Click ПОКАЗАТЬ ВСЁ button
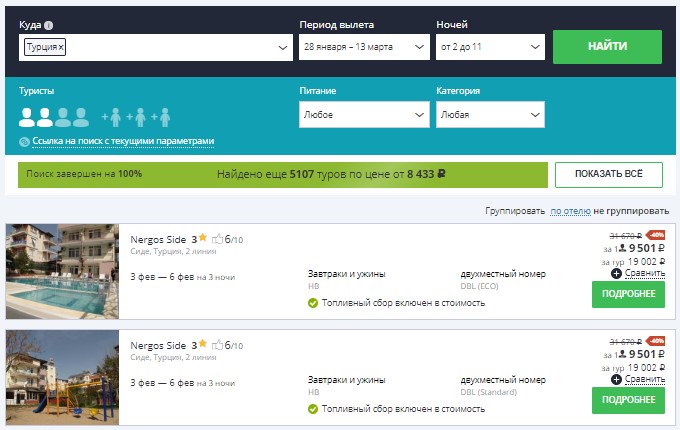Image resolution: width=680 pixels, height=430 pixels. 608,174
